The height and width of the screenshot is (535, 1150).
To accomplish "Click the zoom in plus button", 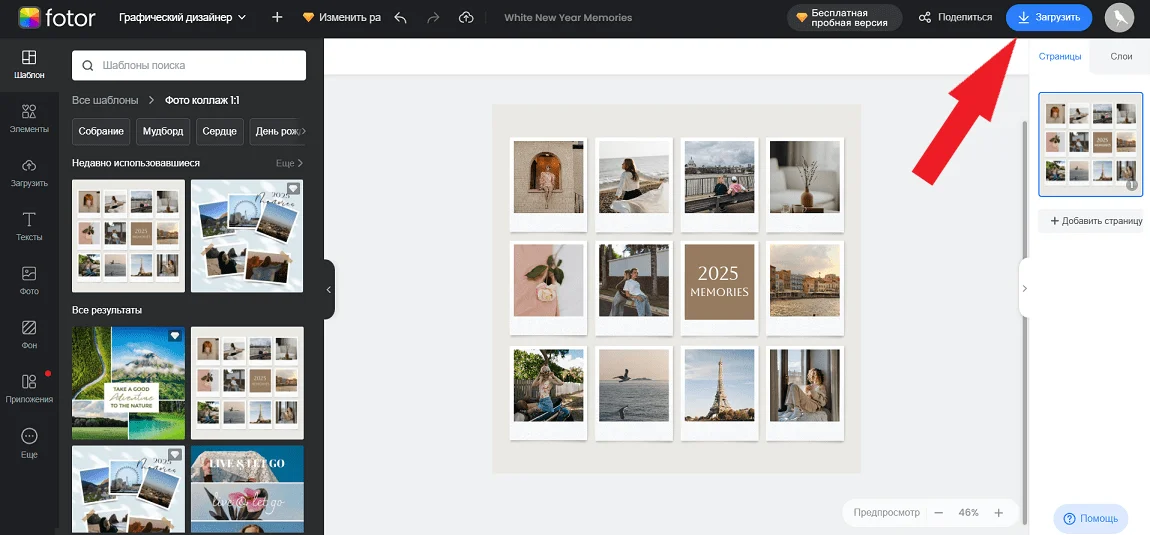I will tap(998, 513).
